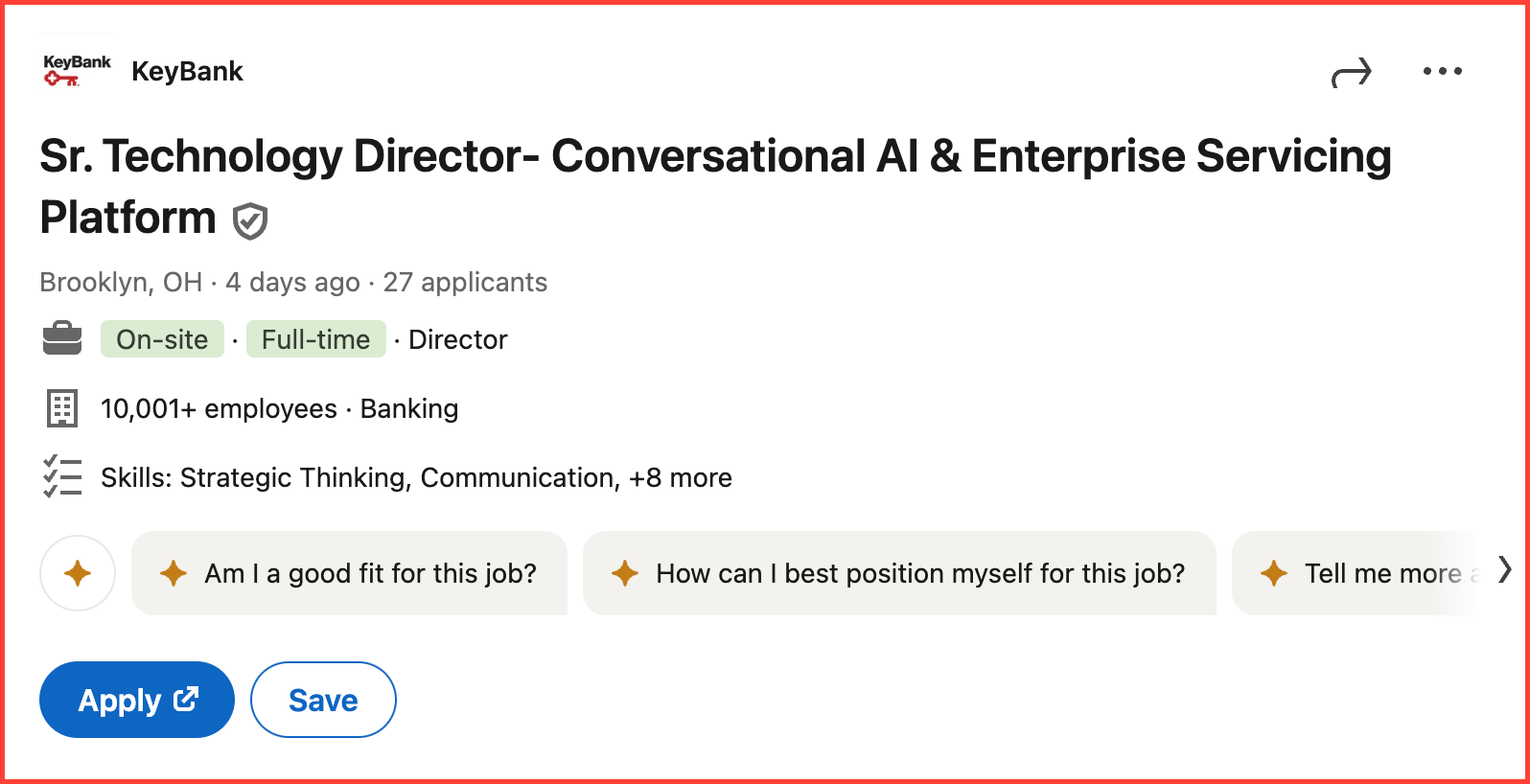Click the KeyBank company logo

tap(76, 70)
